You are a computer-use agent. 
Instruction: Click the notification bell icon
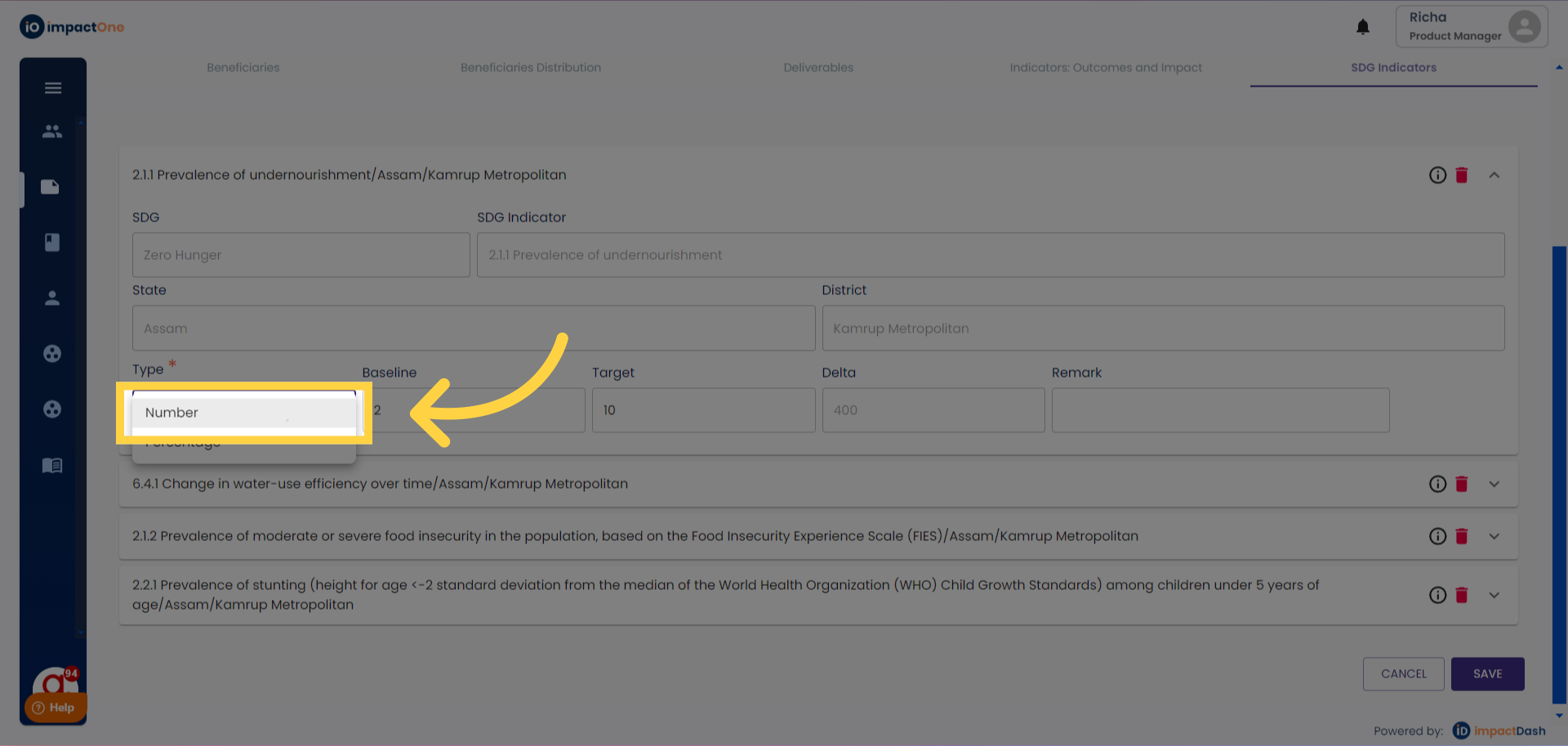[x=1362, y=27]
